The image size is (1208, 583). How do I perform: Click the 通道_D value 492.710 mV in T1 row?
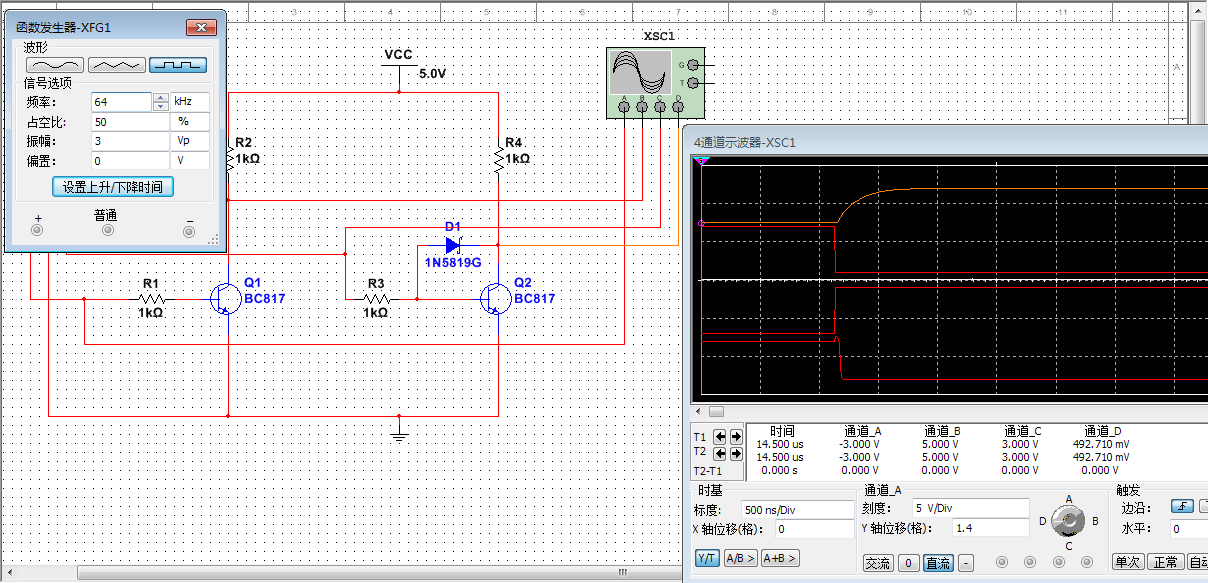[x=1100, y=444]
